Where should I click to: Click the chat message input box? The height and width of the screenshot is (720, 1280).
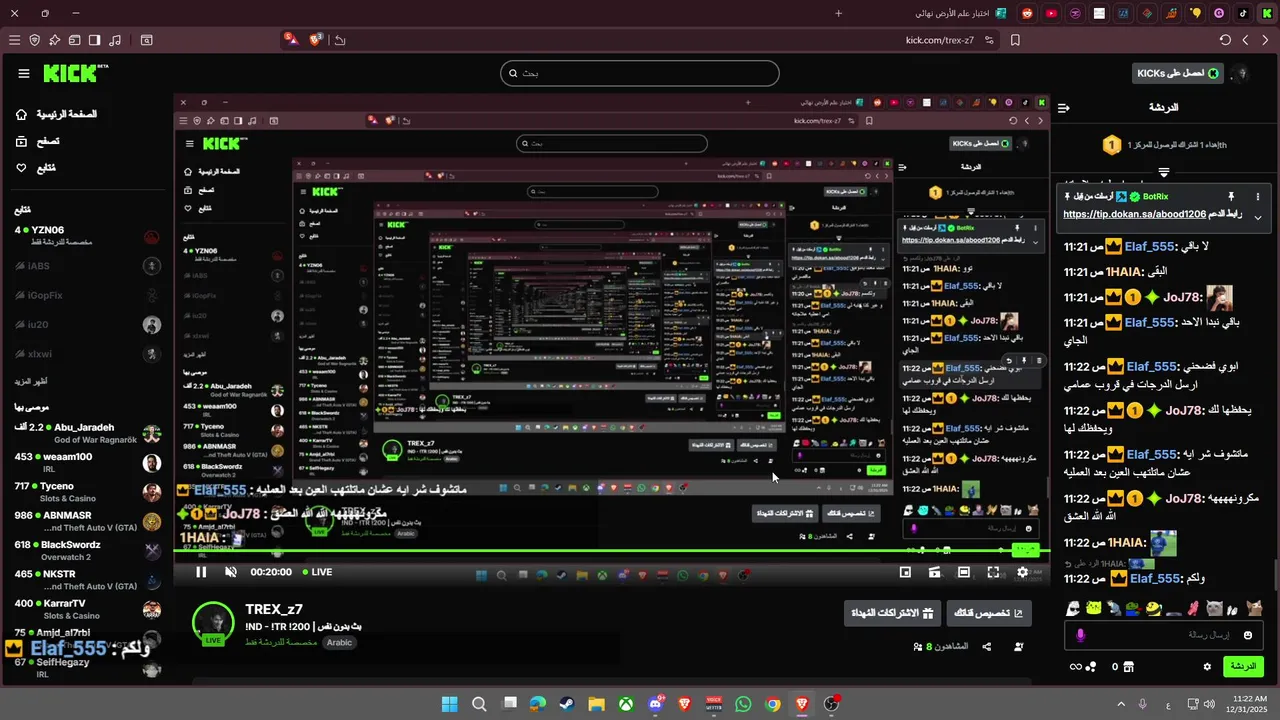click(1164, 635)
